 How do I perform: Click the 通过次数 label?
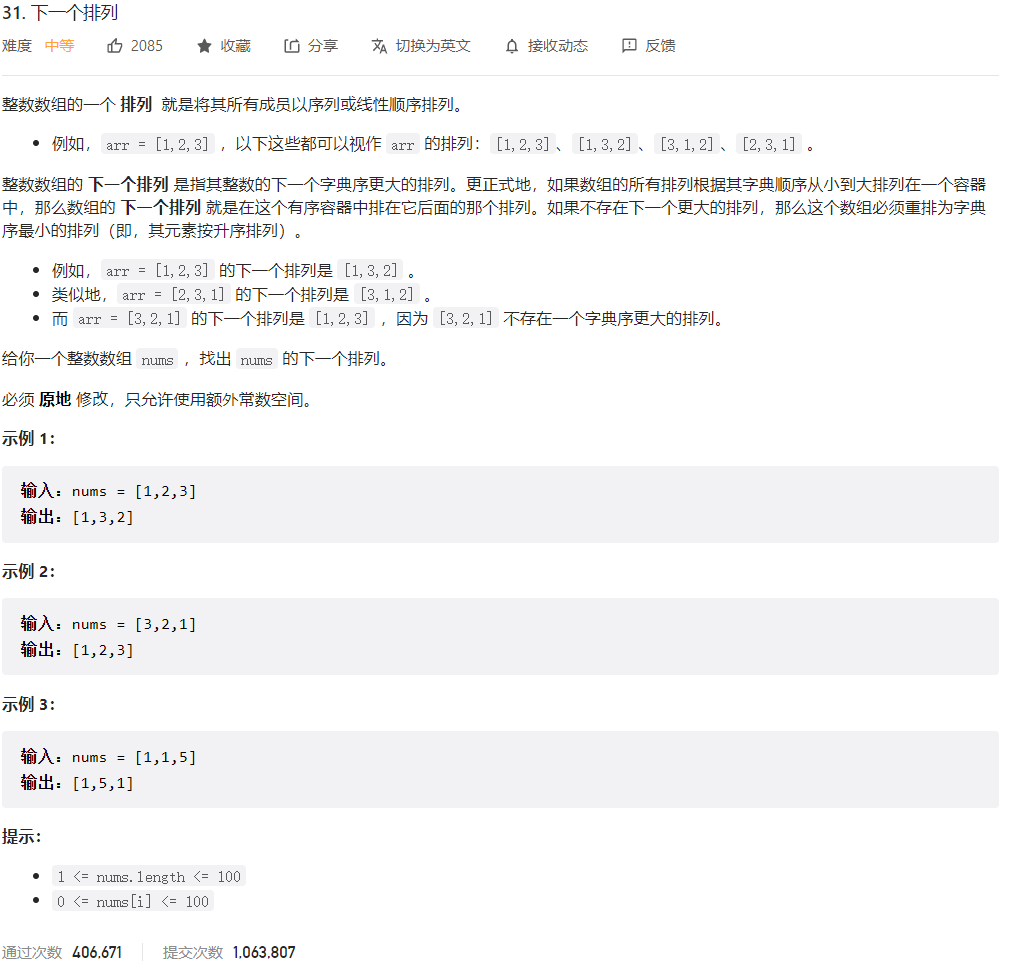[x=32, y=952]
